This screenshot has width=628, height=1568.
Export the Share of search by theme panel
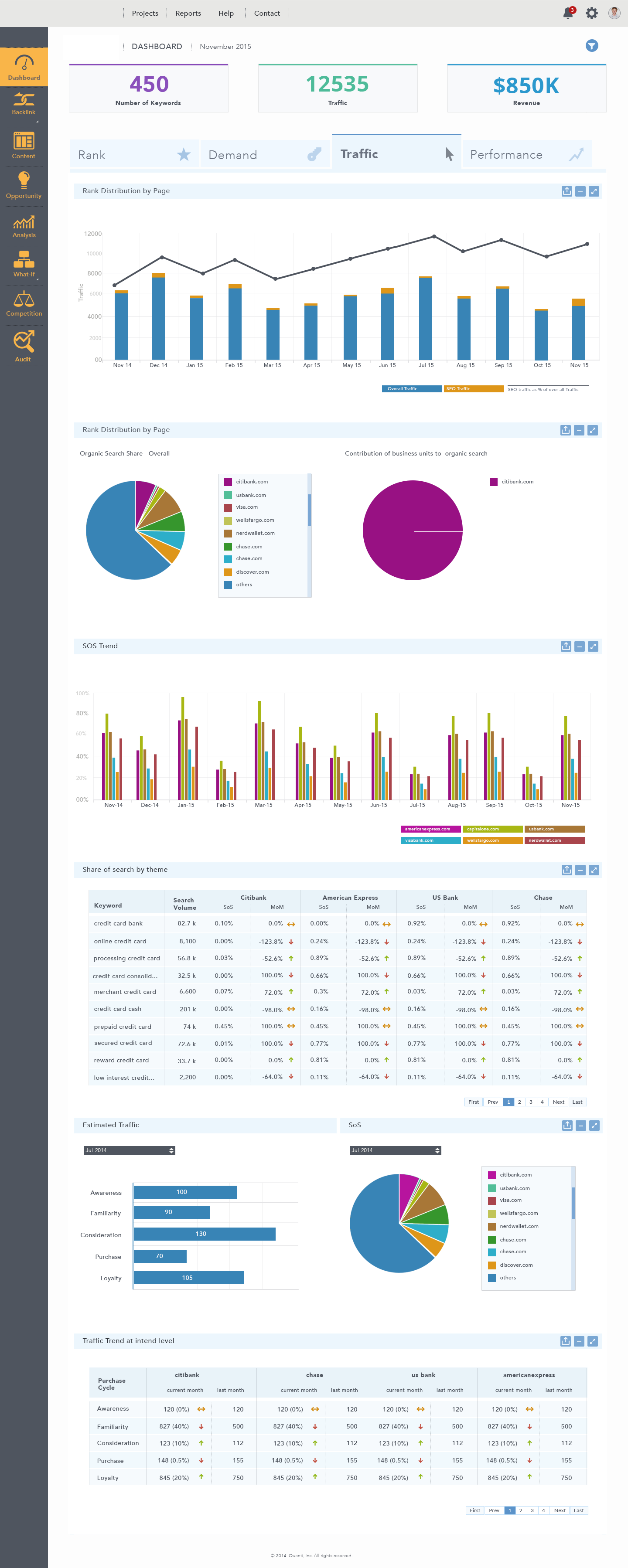point(567,870)
